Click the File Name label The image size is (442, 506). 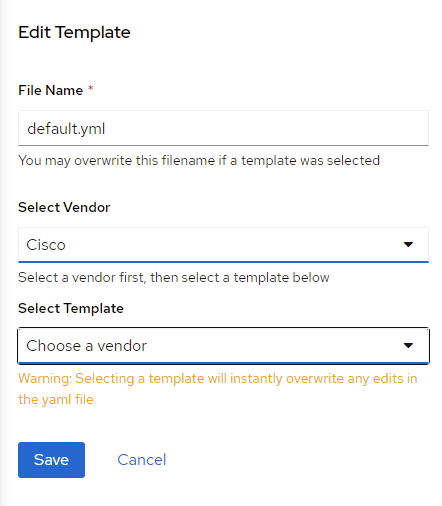tap(50, 90)
